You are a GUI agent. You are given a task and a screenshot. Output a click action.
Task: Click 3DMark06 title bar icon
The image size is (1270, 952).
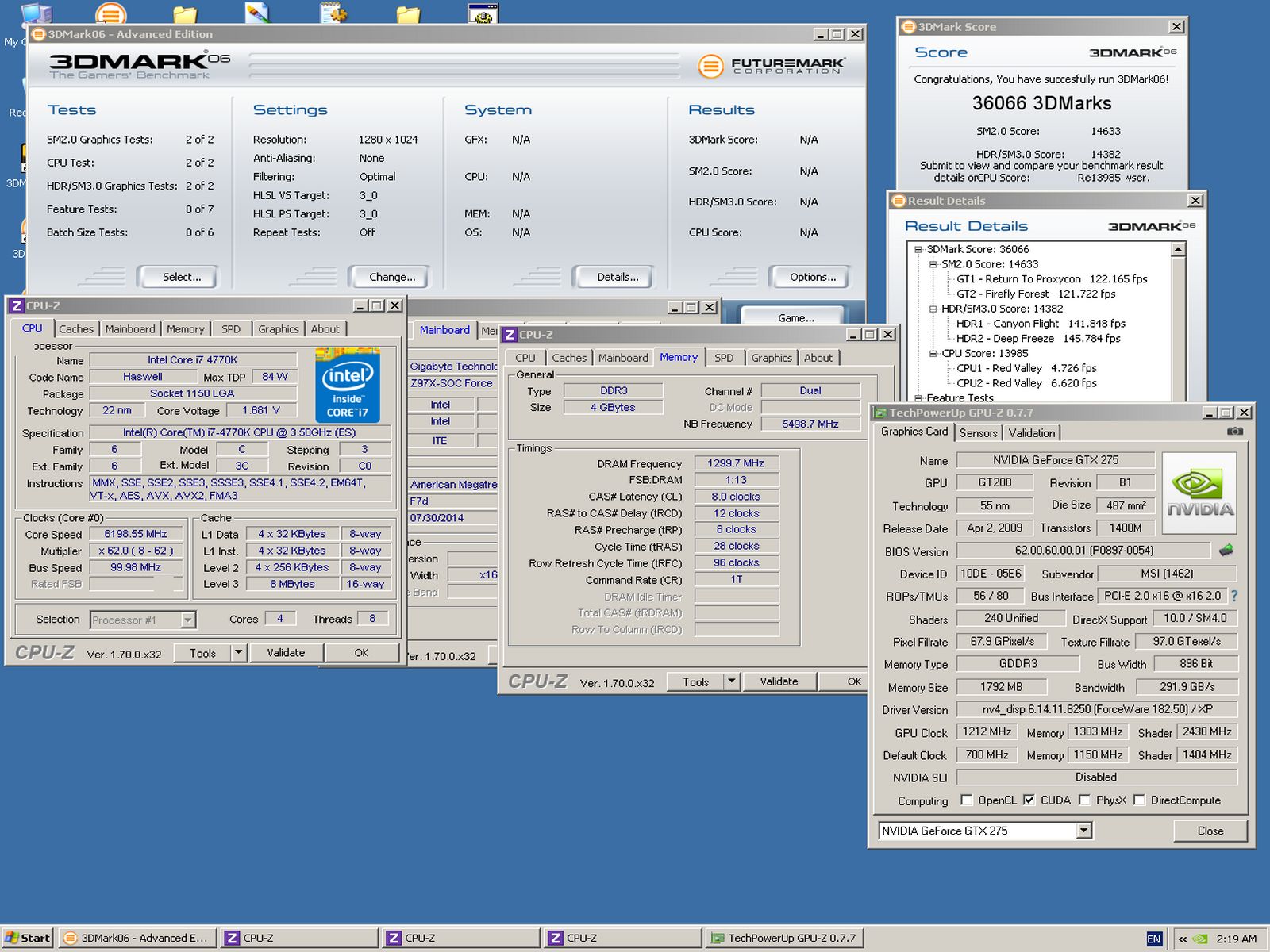[x=37, y=34]
